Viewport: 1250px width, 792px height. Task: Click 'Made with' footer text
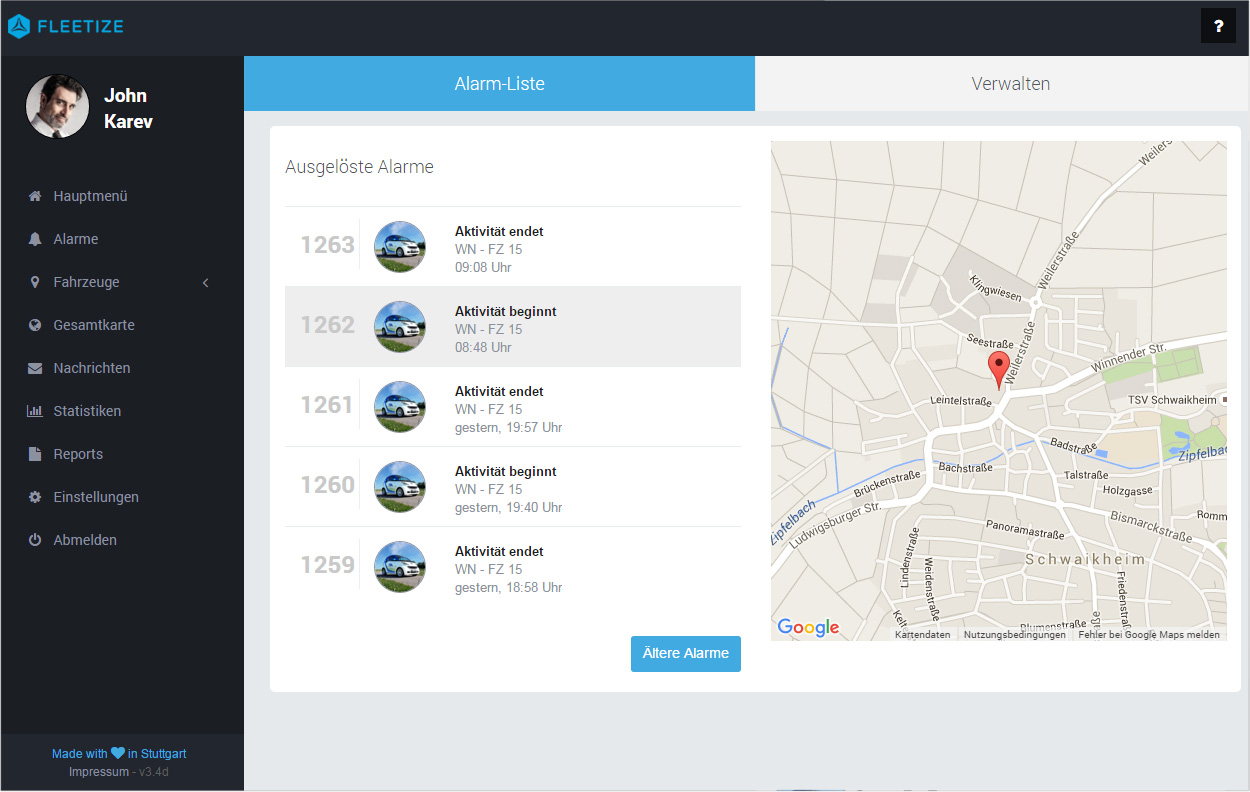80,754
